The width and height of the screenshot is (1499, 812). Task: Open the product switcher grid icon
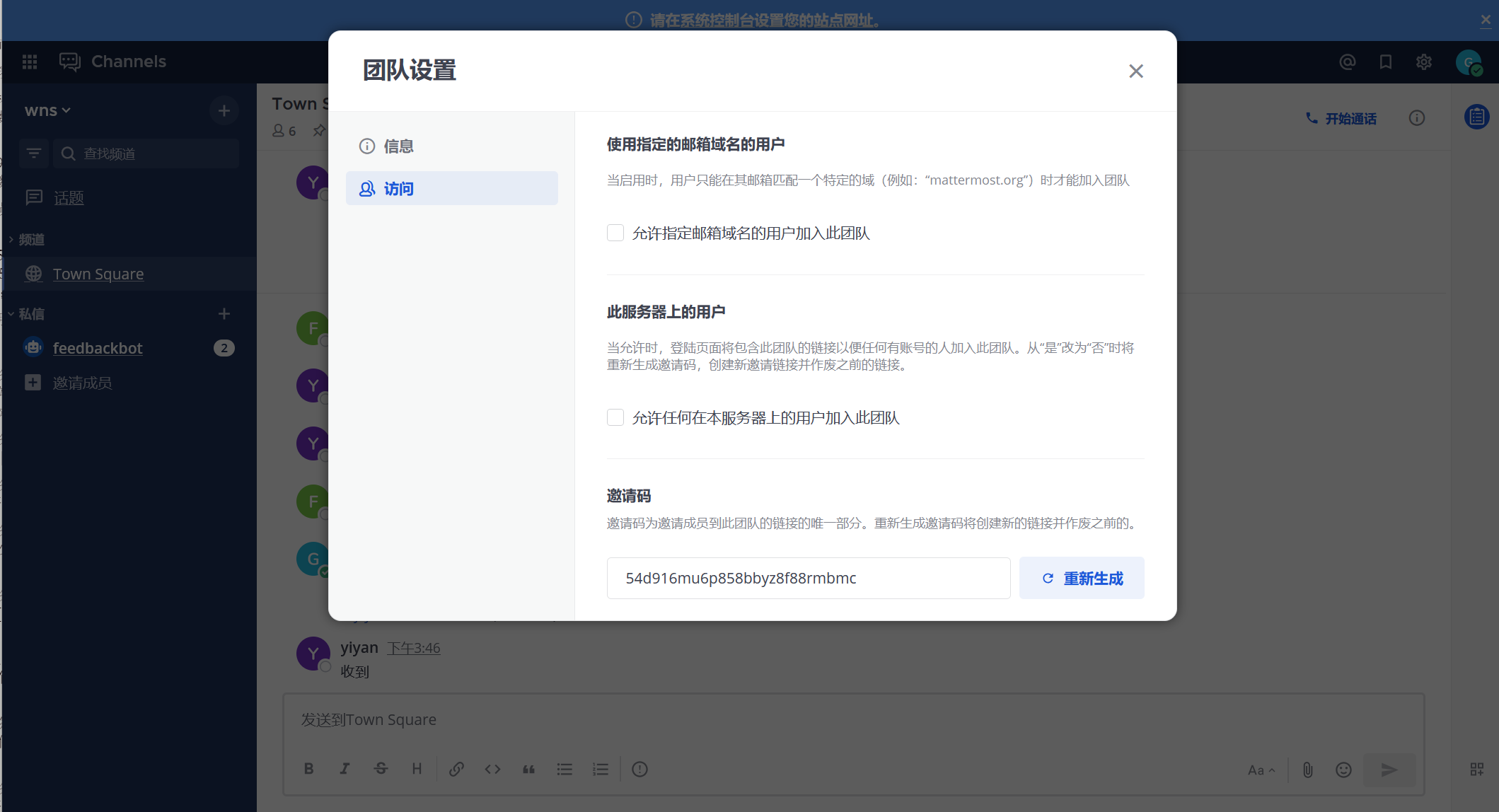(x=30, y=62)
